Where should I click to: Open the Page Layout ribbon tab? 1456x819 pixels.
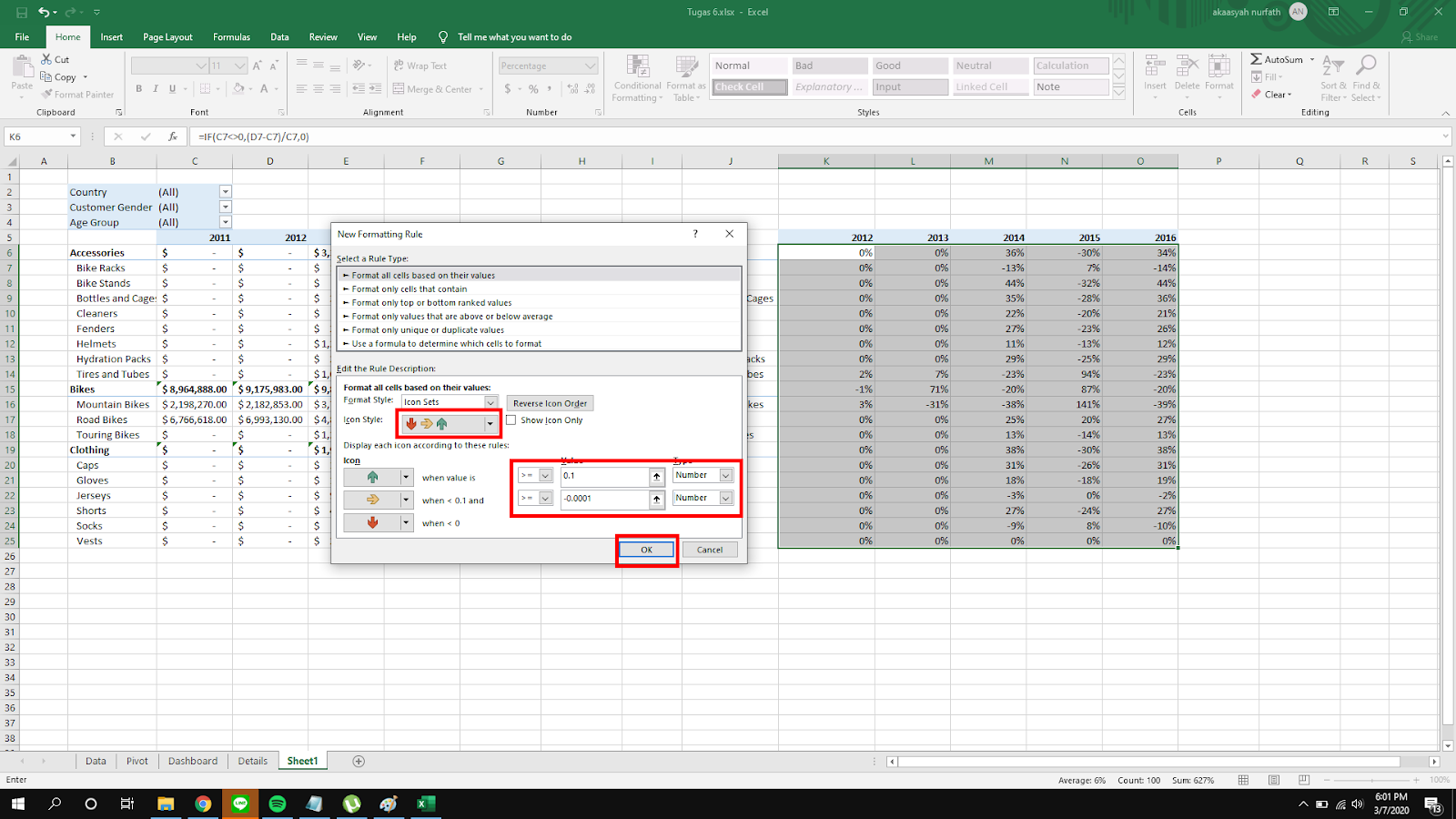pos(167,37)
